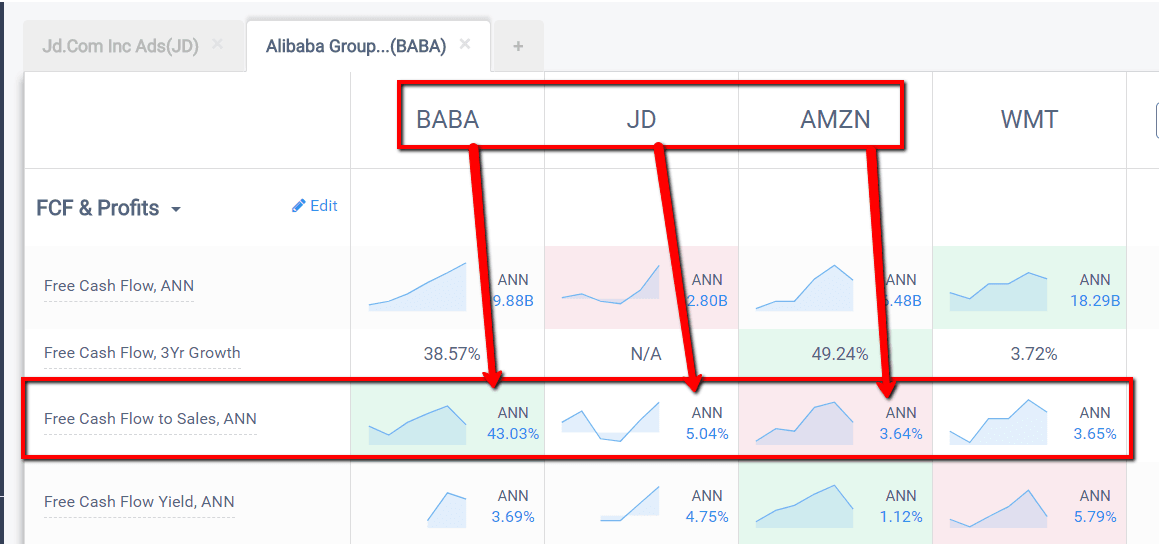This screenshot has height=544, width=1159.
Task: Open the Free Cash Flow Yield, ANN label
Action: [139, 502]
